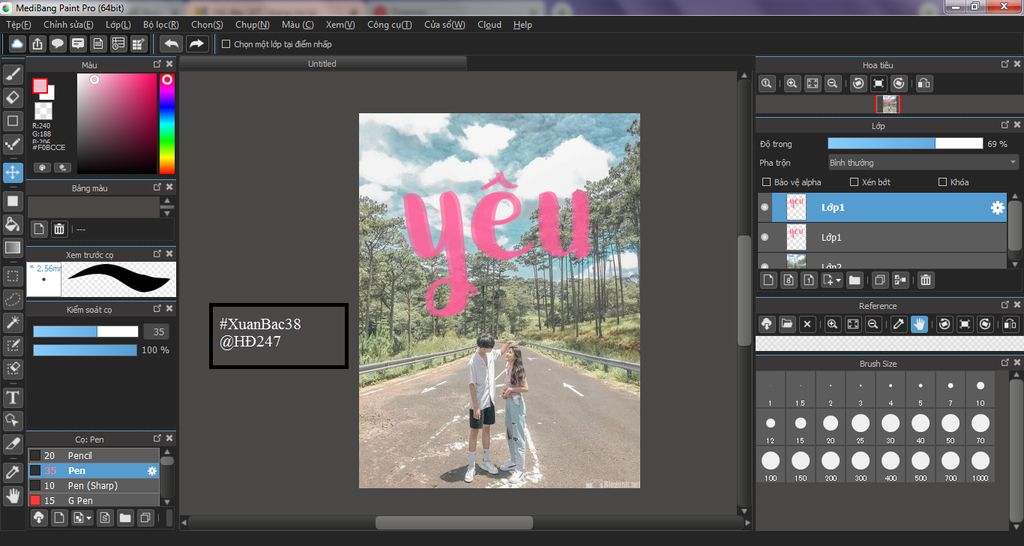Select the Eyedropper tool in left toolbar
This screenshot has height=546, width=1024.
point(12,472)
